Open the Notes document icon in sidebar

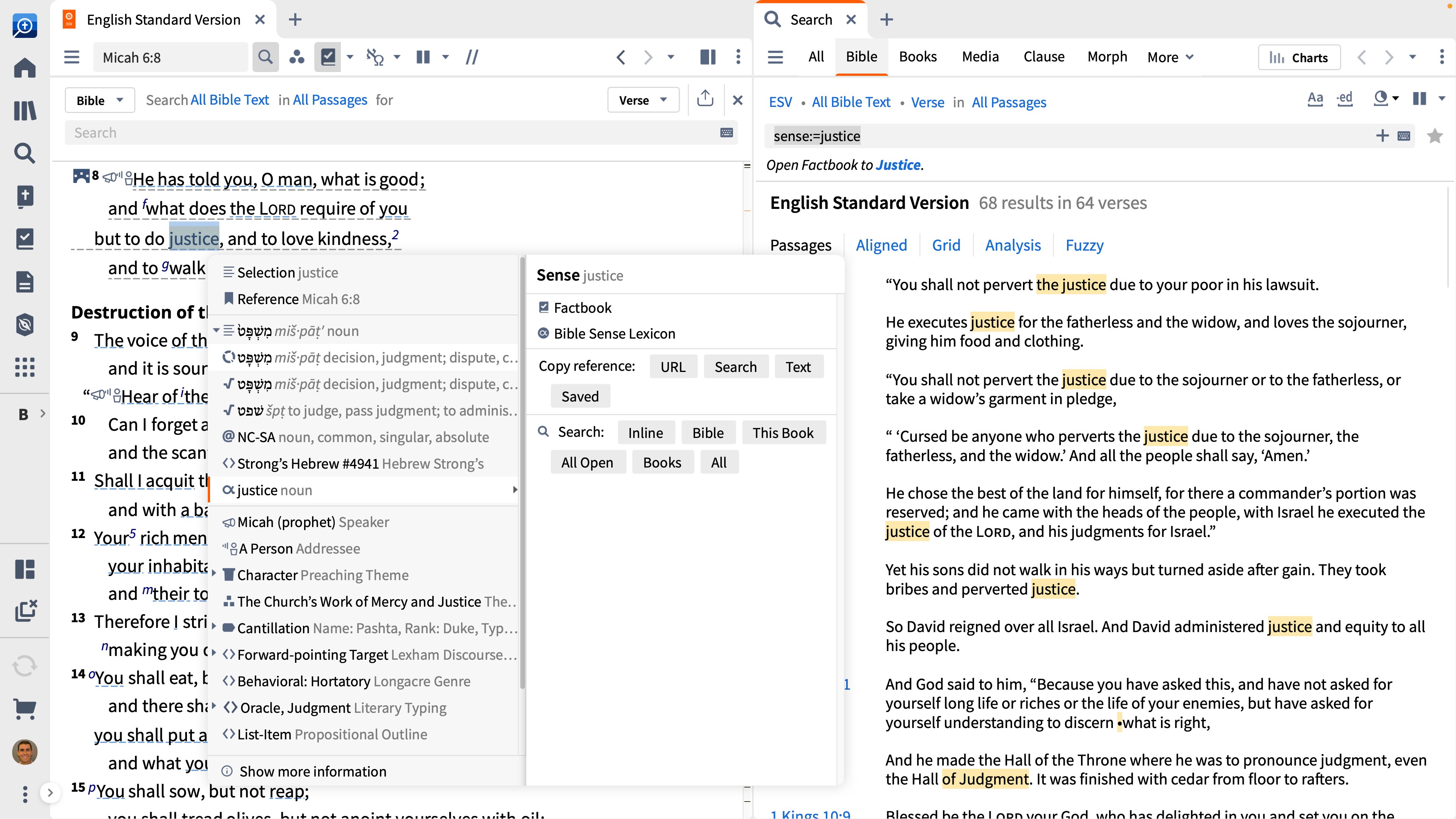point(24,281)
